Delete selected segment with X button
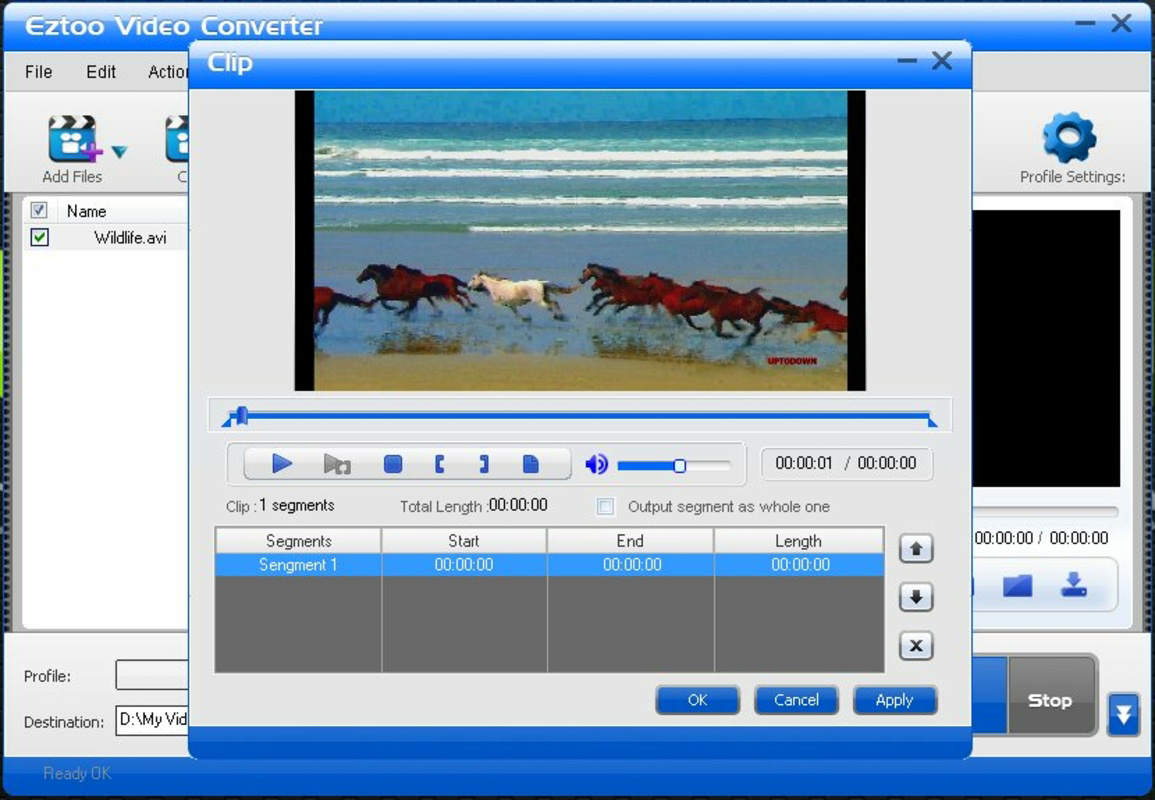The height and width of the screenshot is (800, 1155). coord(916,646)
